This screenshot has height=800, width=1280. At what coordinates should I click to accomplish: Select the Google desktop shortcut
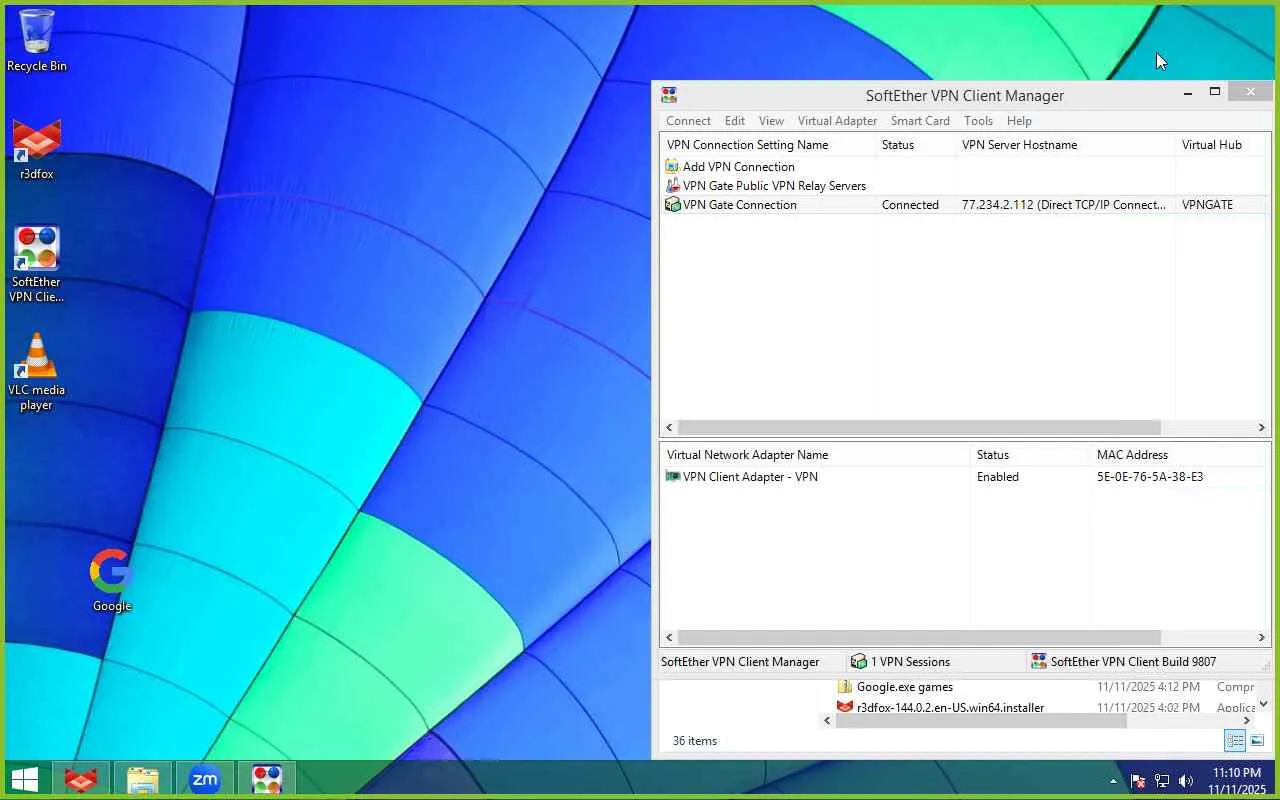pos(112,580)
